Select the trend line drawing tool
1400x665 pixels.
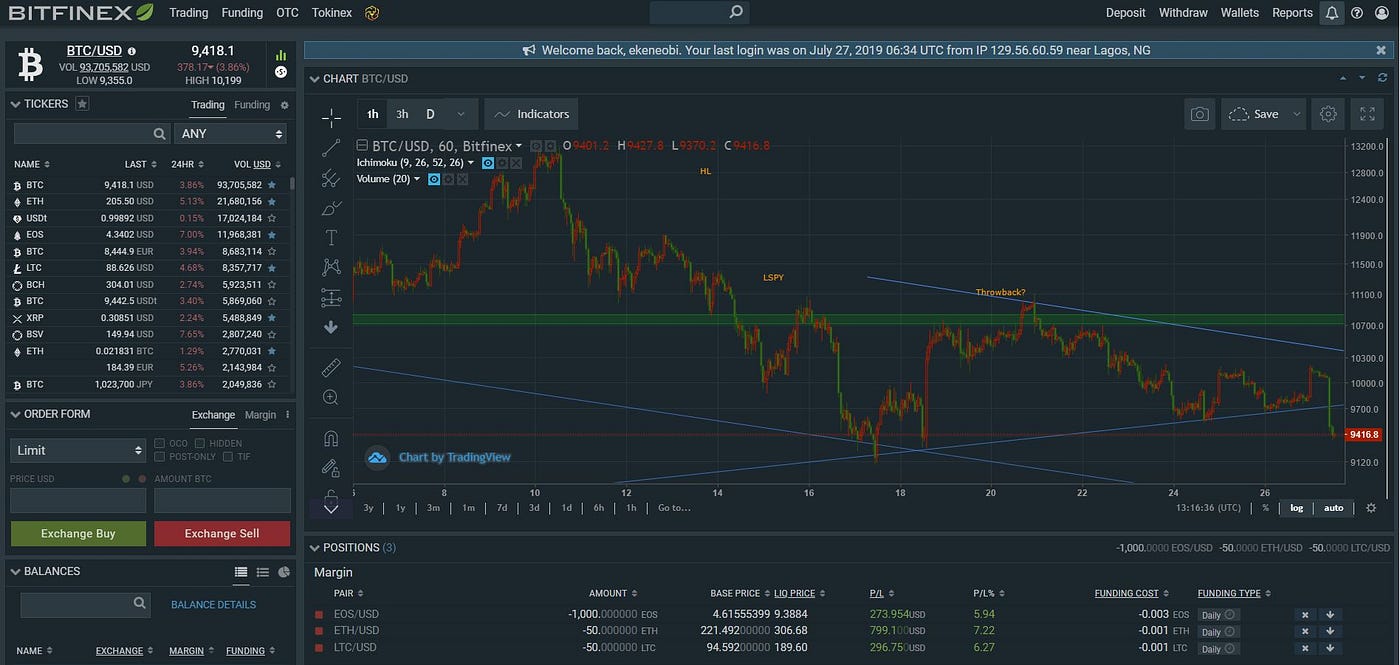(x=331, y=148)
